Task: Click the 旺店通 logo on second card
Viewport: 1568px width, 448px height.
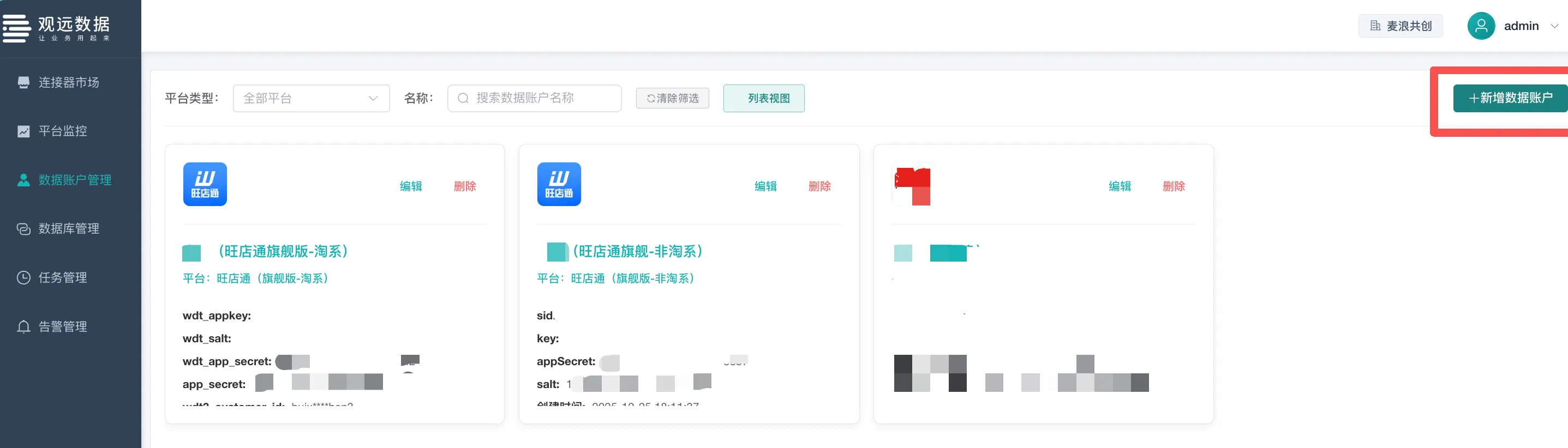Action: 559,184
